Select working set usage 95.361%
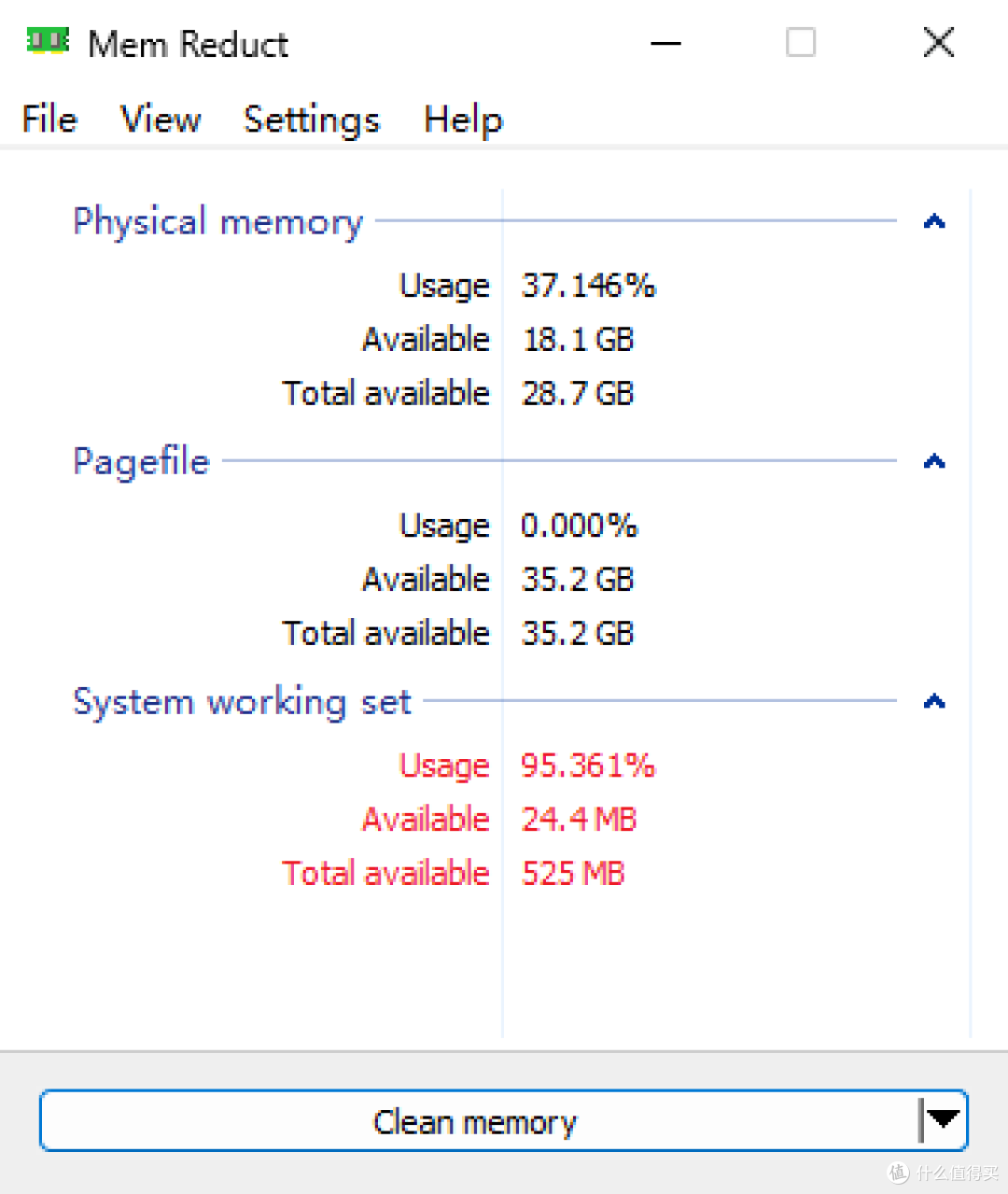 click(x=588, y=765)
